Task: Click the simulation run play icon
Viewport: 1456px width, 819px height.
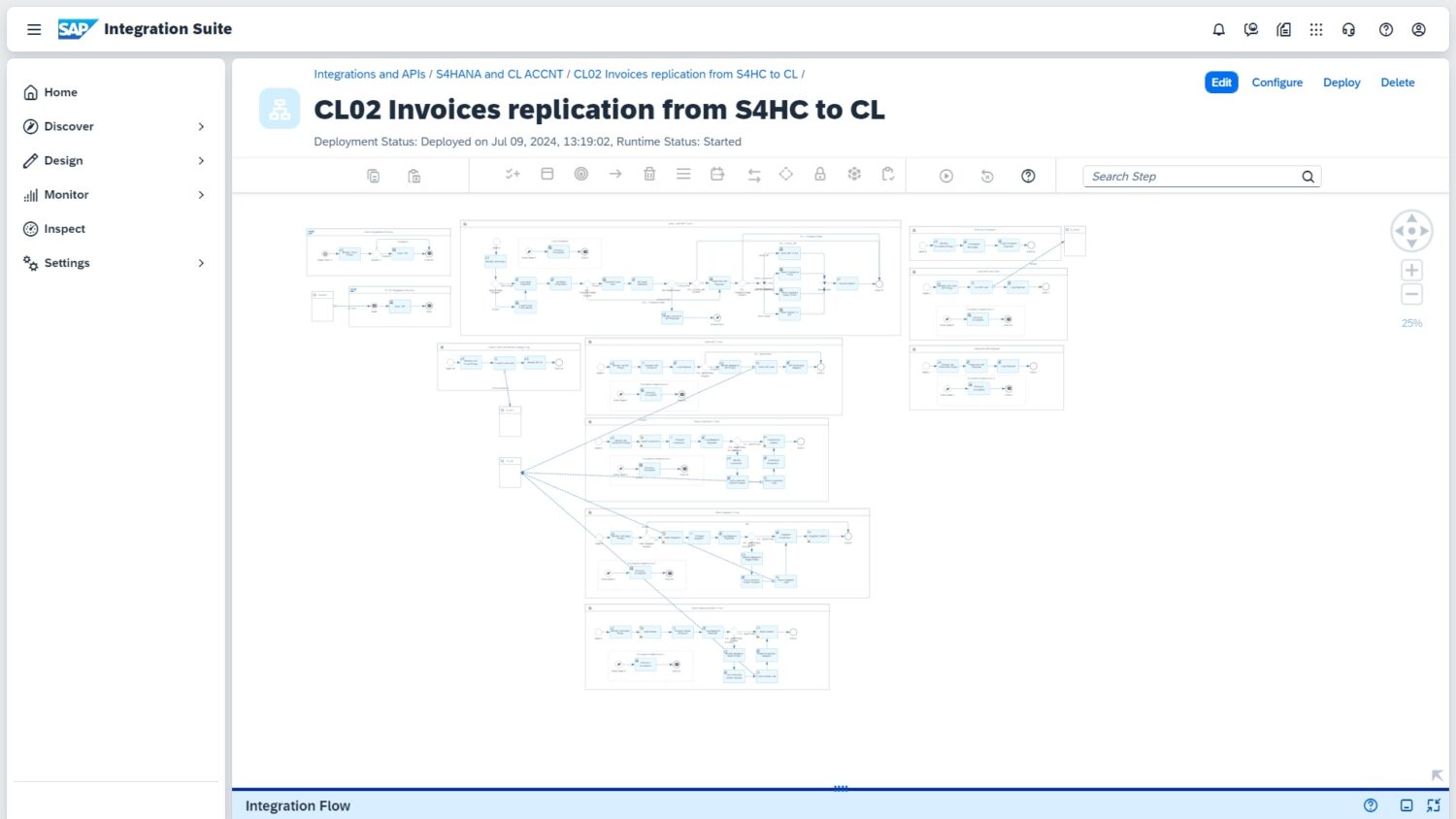Action: (x=945, y=176)
